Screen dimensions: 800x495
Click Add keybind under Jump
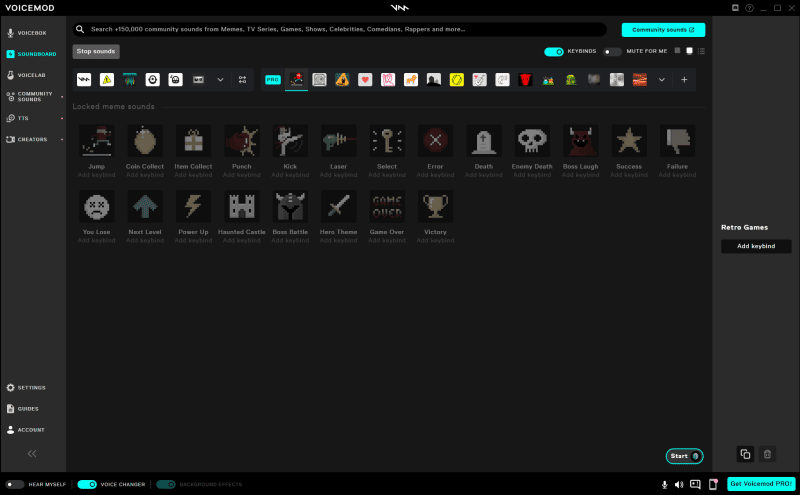coord(96,175)
